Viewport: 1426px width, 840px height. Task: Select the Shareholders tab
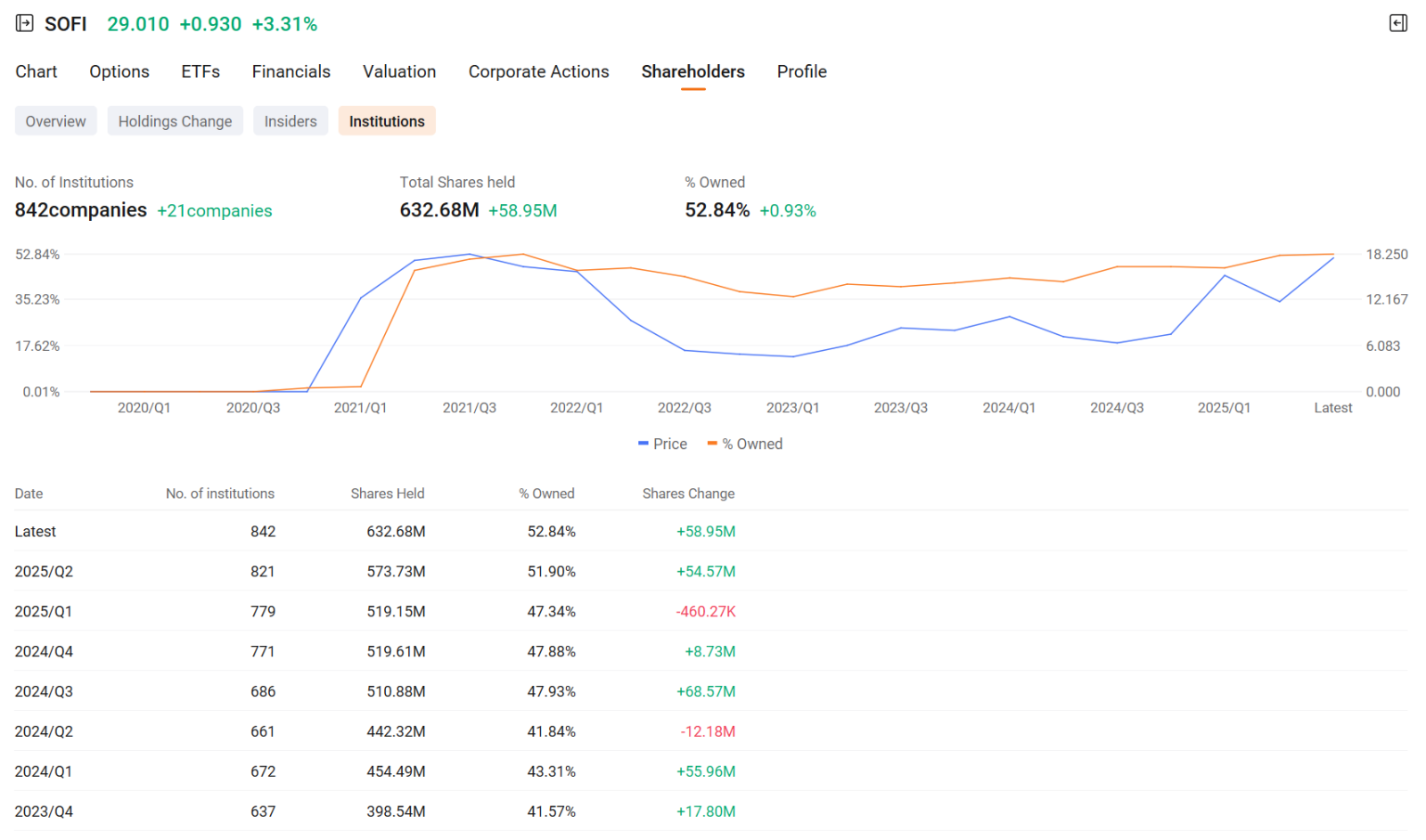[693, 72]
